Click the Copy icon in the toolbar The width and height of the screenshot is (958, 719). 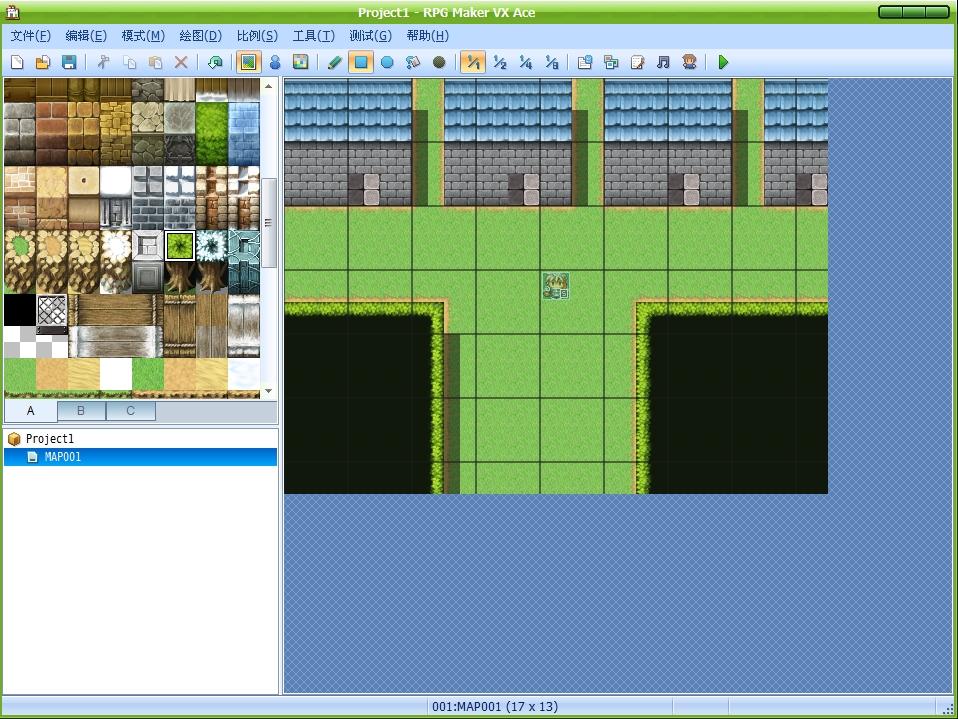[130, 62]
